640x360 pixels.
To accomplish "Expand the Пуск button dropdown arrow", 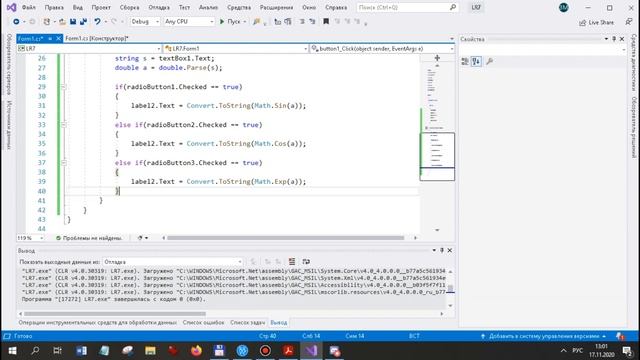I will [x=244, y=22].
